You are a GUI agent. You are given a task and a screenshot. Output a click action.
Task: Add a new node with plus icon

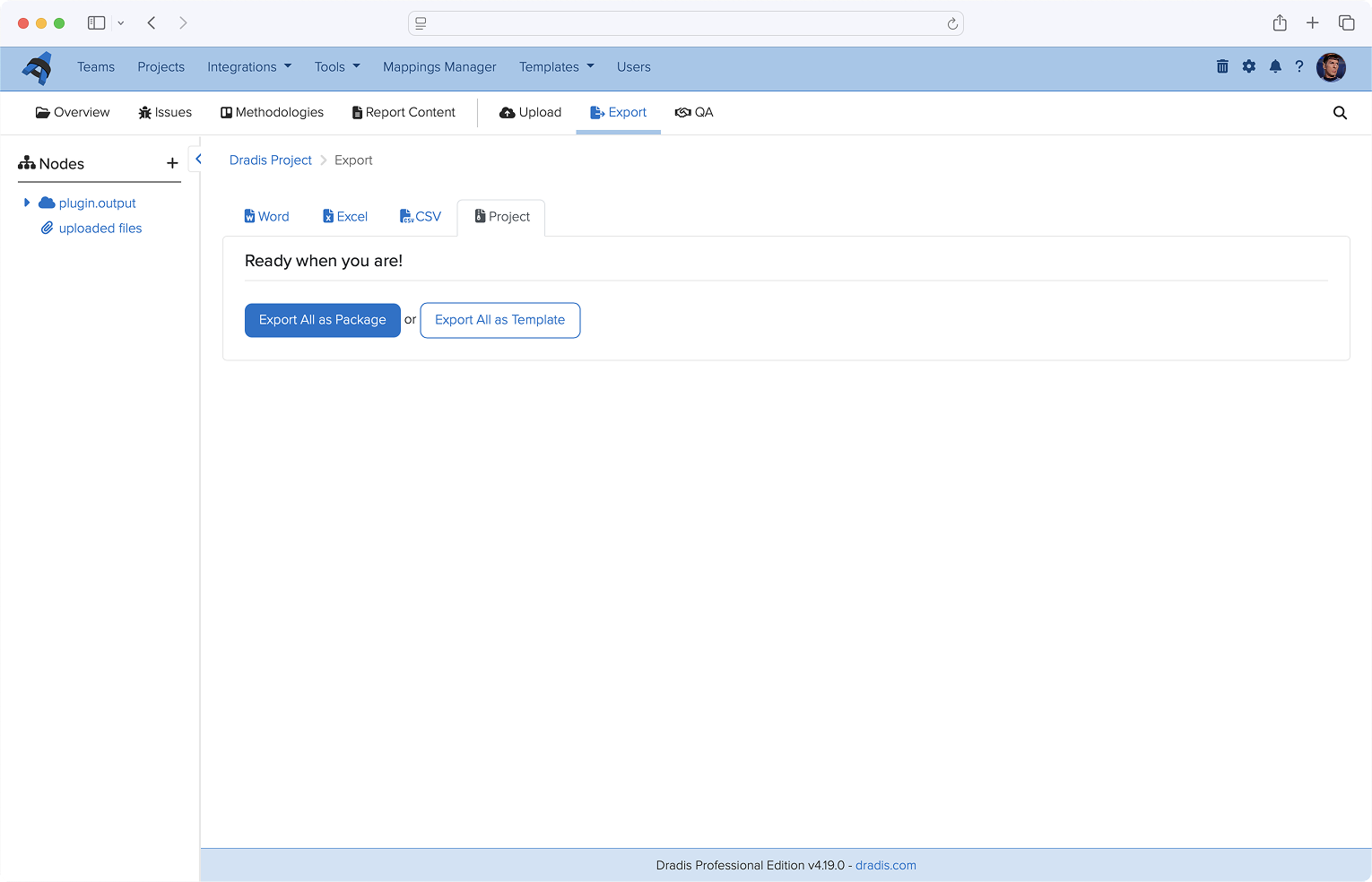(x=172, y=163)
